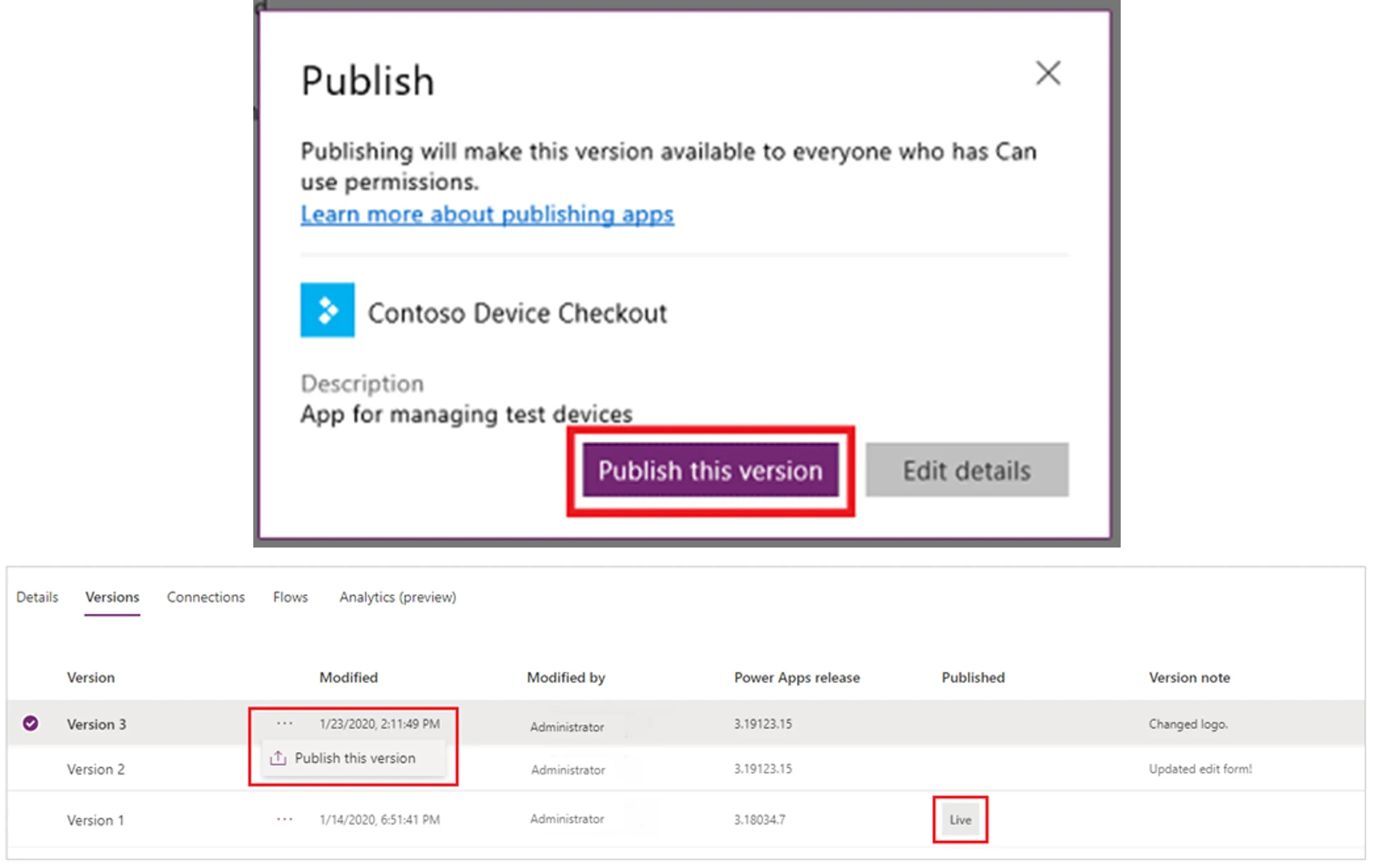Choose Publish this version menu entry

[355, 759]
